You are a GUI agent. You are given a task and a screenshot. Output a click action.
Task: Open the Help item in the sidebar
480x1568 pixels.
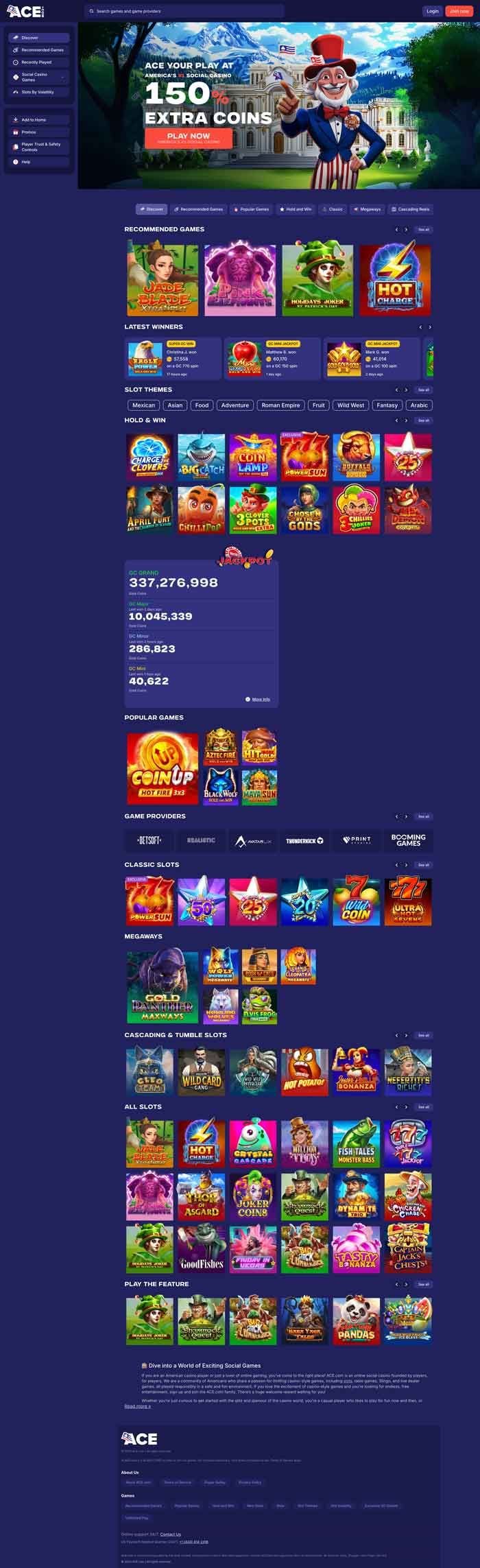click(x=39, y=162)
